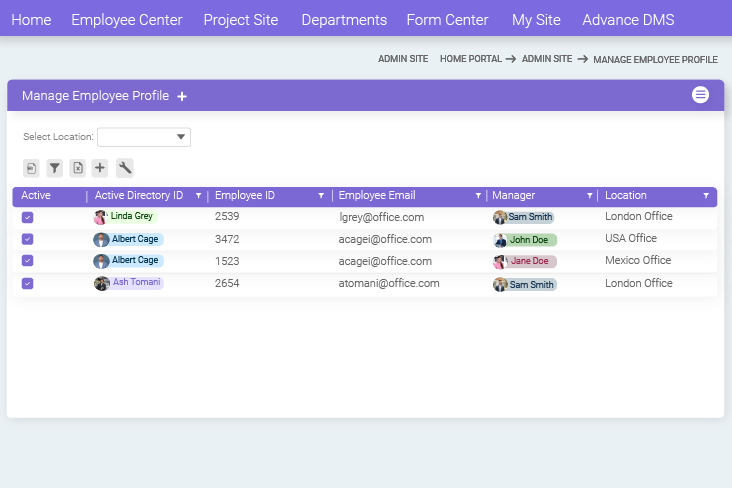Click the document export icon in toolbar

click(x=31, y=168)
